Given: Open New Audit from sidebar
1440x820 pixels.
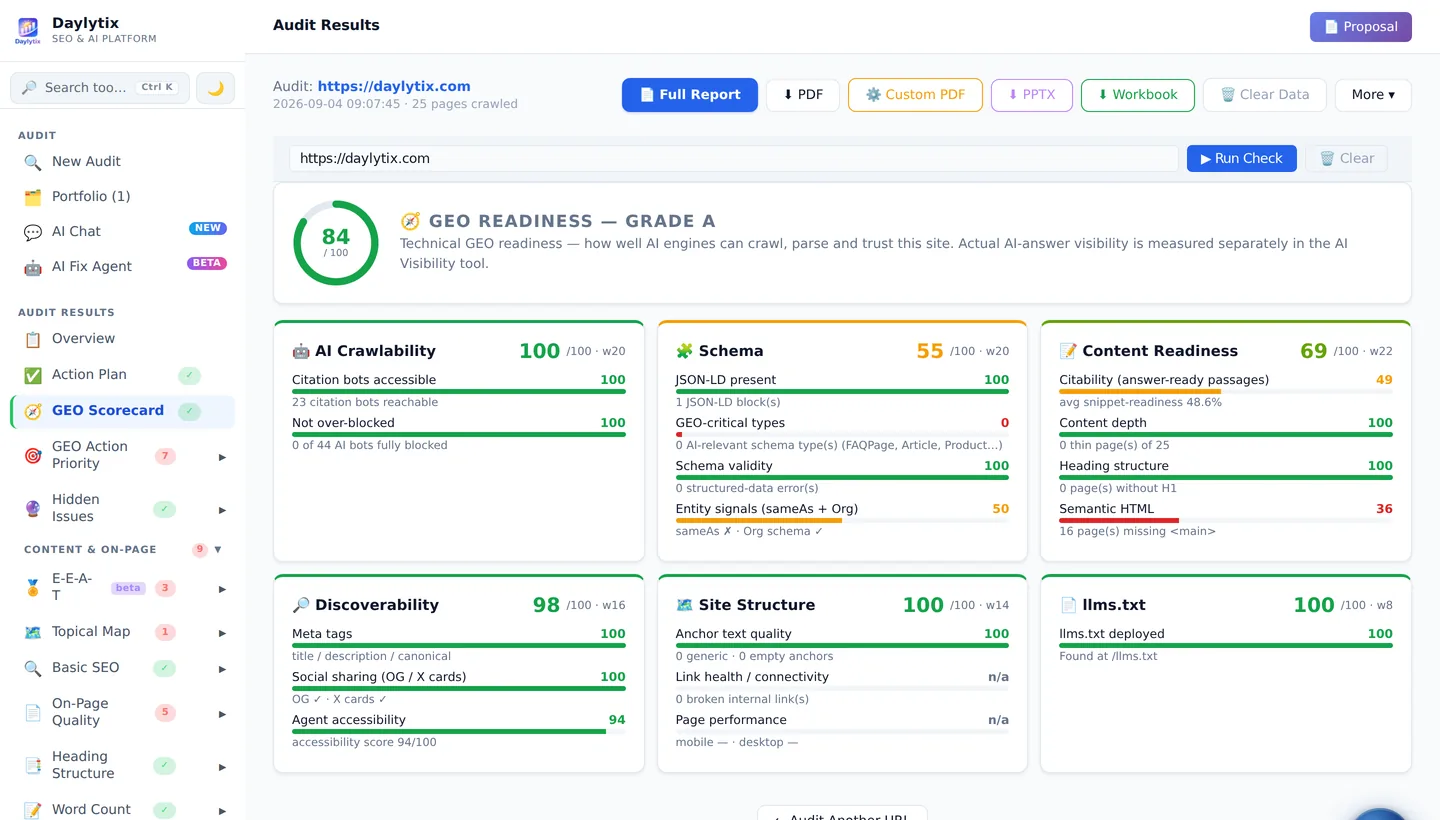Looking at the screenshot, I should pyautogui.click(x=122, y=162).
